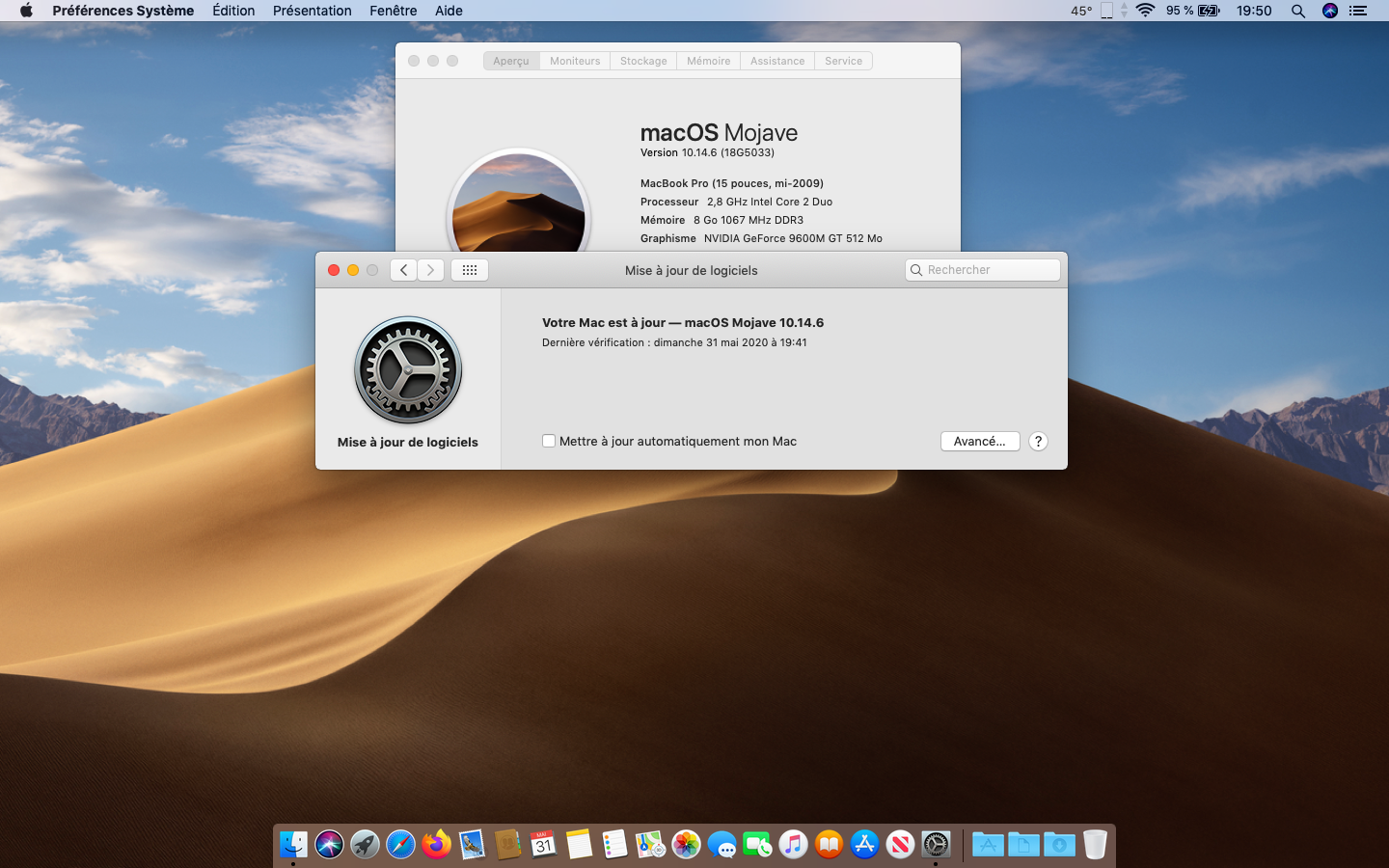The image size is (1389, 868).
Task: Enable Mettre à jour automatiquement mon Mac
Action: pos(549,441)
